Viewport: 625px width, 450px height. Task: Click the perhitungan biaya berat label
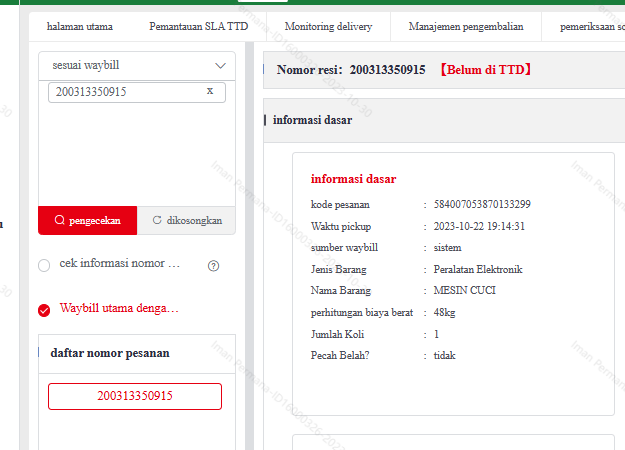[x=362, y=312]
